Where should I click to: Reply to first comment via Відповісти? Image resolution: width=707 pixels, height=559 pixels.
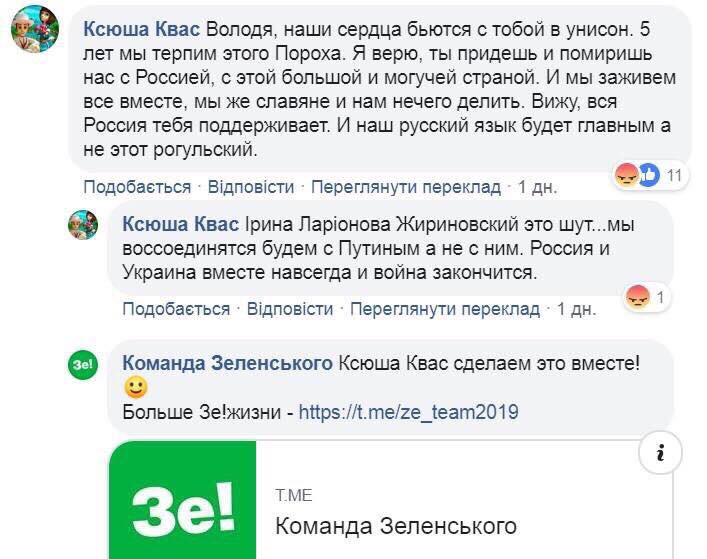tap(251, 187)
